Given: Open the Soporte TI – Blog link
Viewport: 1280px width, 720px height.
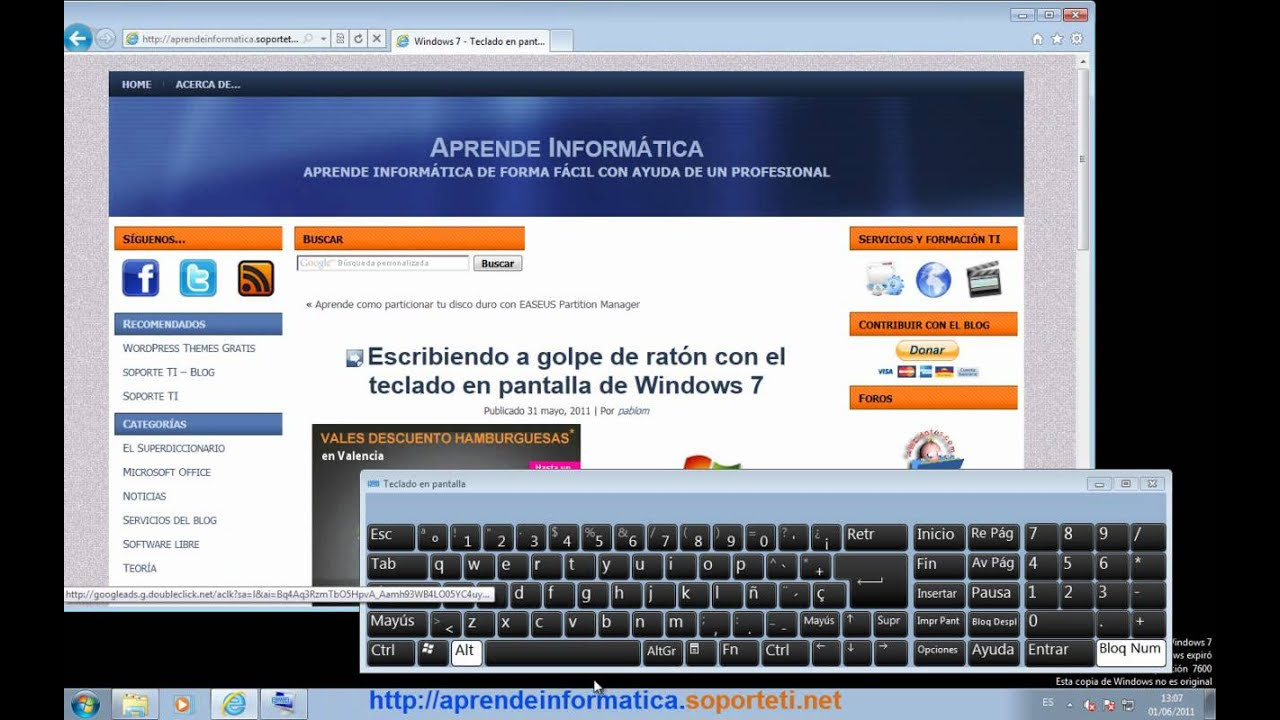Looking at the screenshot, I should point(169,372).
